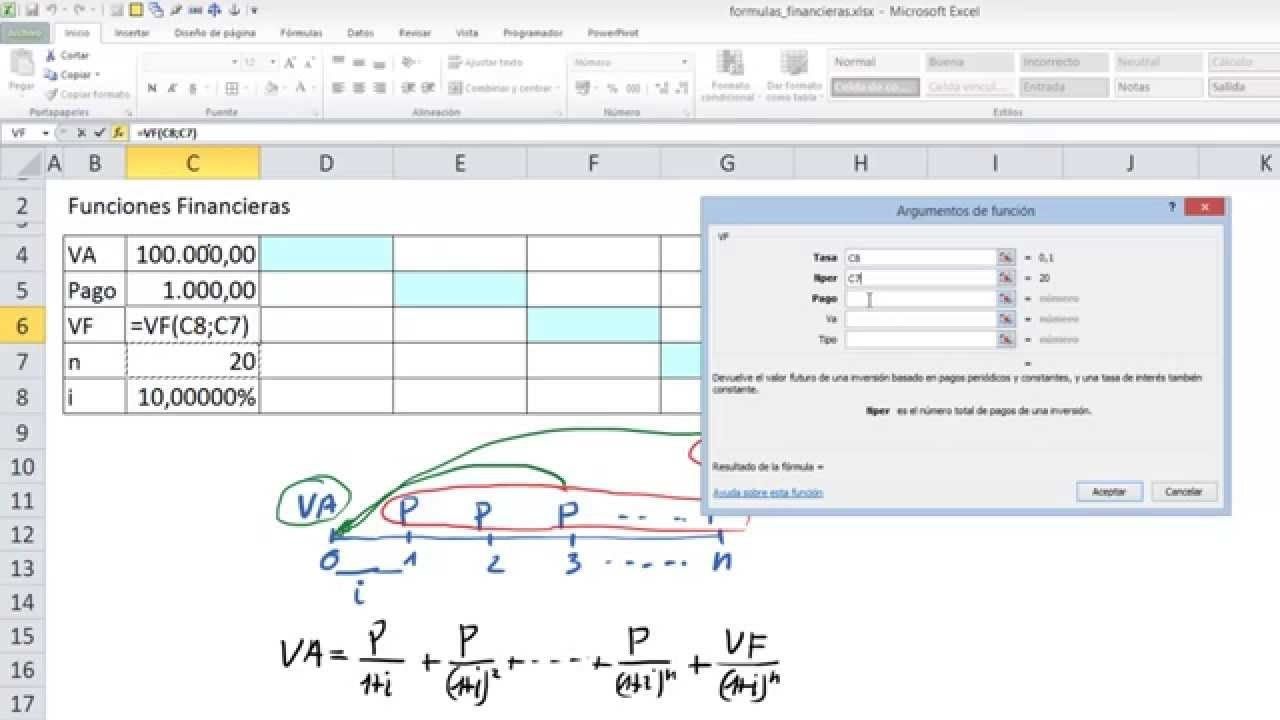Click the increase font size icon
Image resolution: width=1280 pixels, height=720 pixels.
click(290, 62)
